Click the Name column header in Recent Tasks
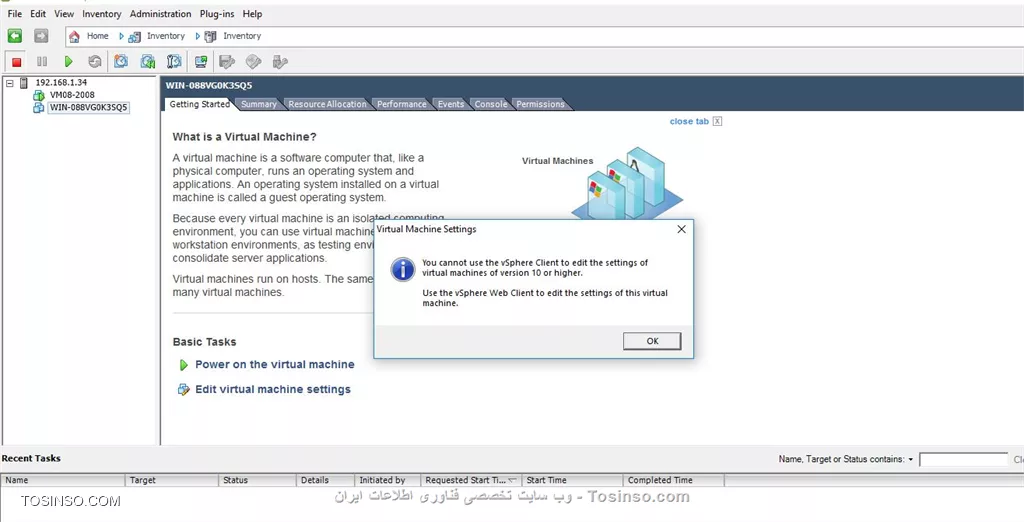1024x522 pixels. (63, 480)
